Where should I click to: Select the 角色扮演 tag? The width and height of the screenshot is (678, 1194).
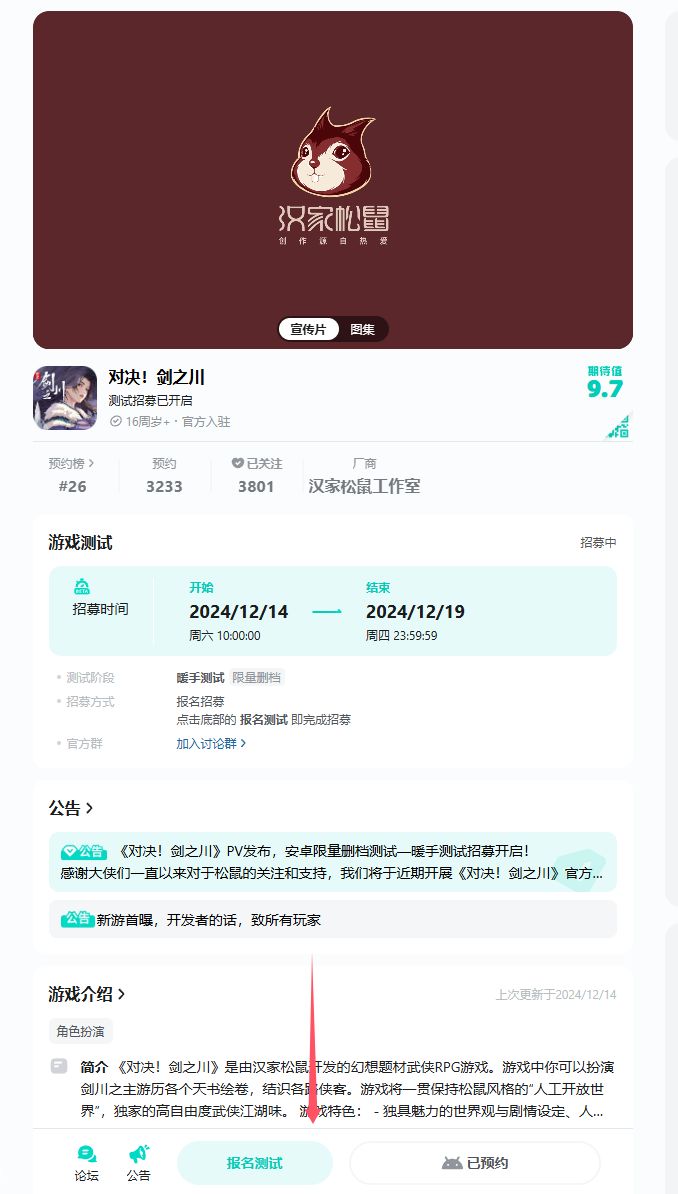tap(81, 1031)
